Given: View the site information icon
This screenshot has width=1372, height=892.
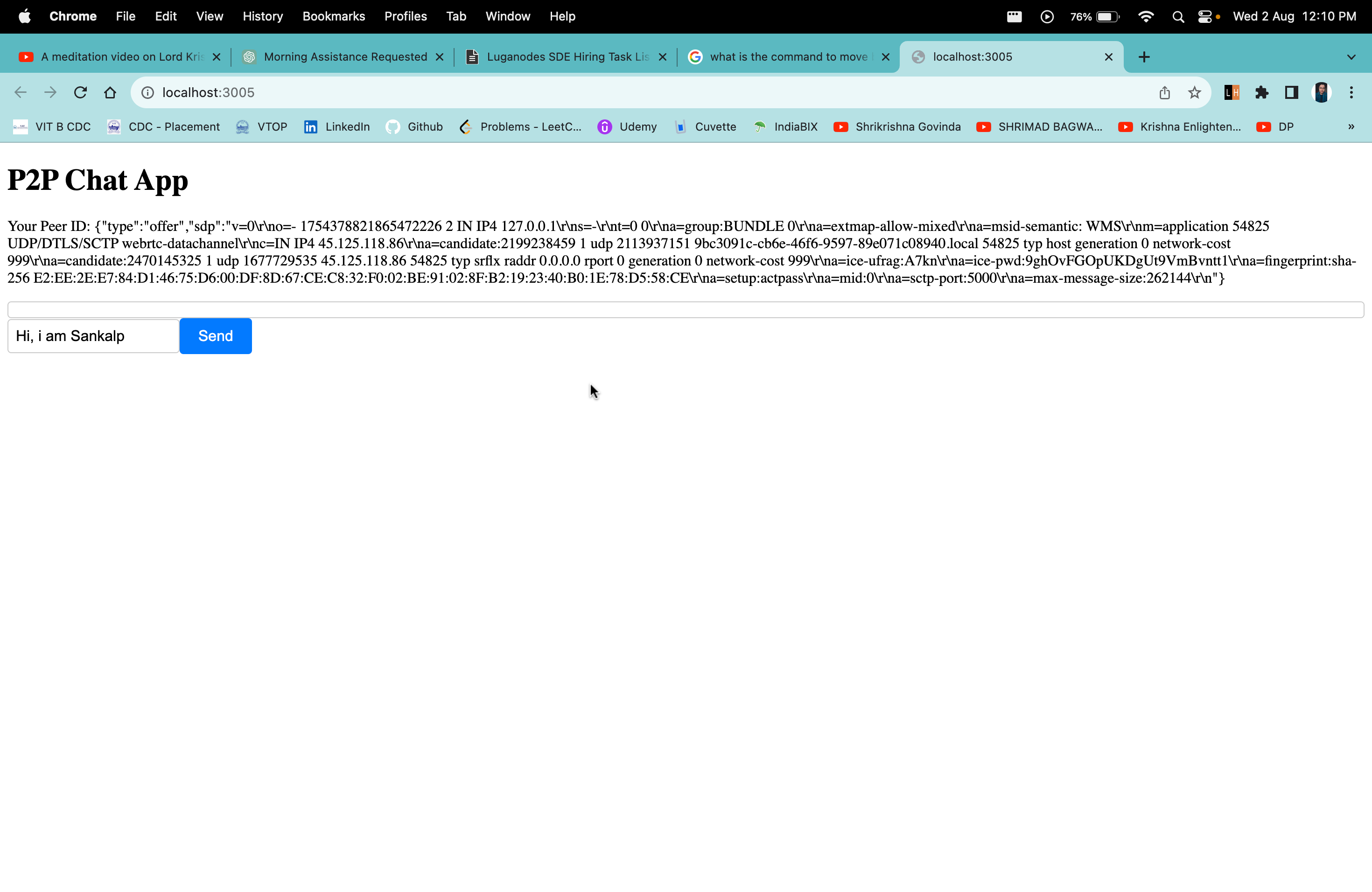Looking at the screenshot, I should [147, 92].
